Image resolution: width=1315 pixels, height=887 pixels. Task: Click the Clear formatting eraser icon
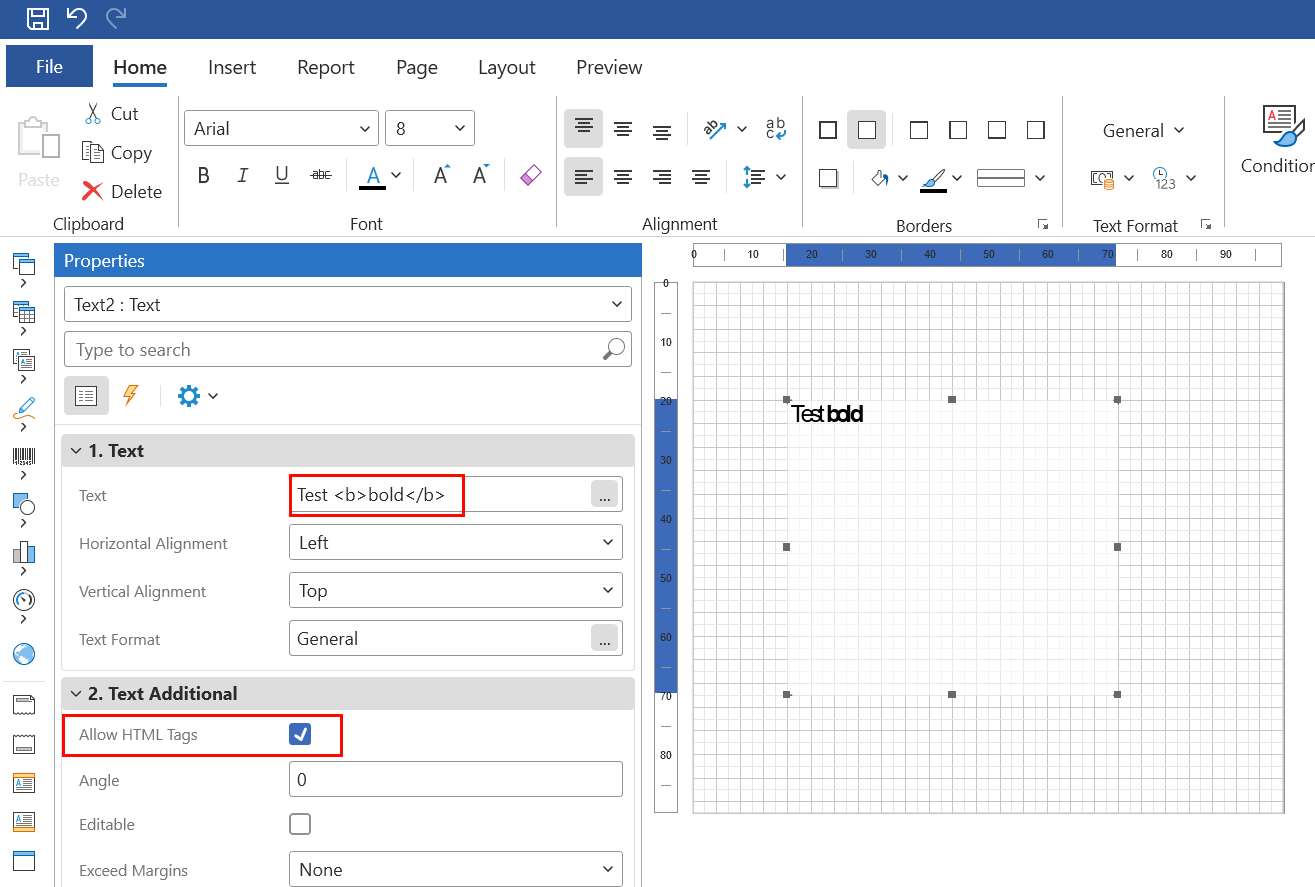click(531, 176)
